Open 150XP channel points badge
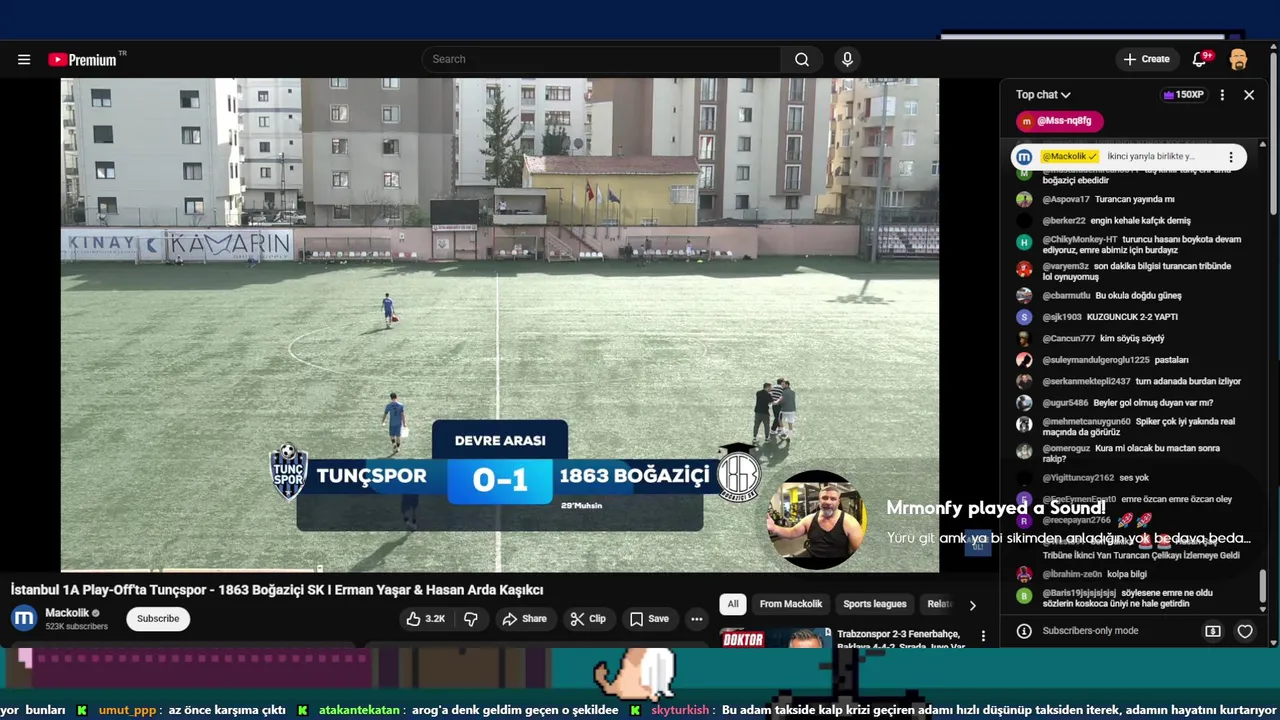The width and height of the screenshot is (1280, 720). [1183, 95]
